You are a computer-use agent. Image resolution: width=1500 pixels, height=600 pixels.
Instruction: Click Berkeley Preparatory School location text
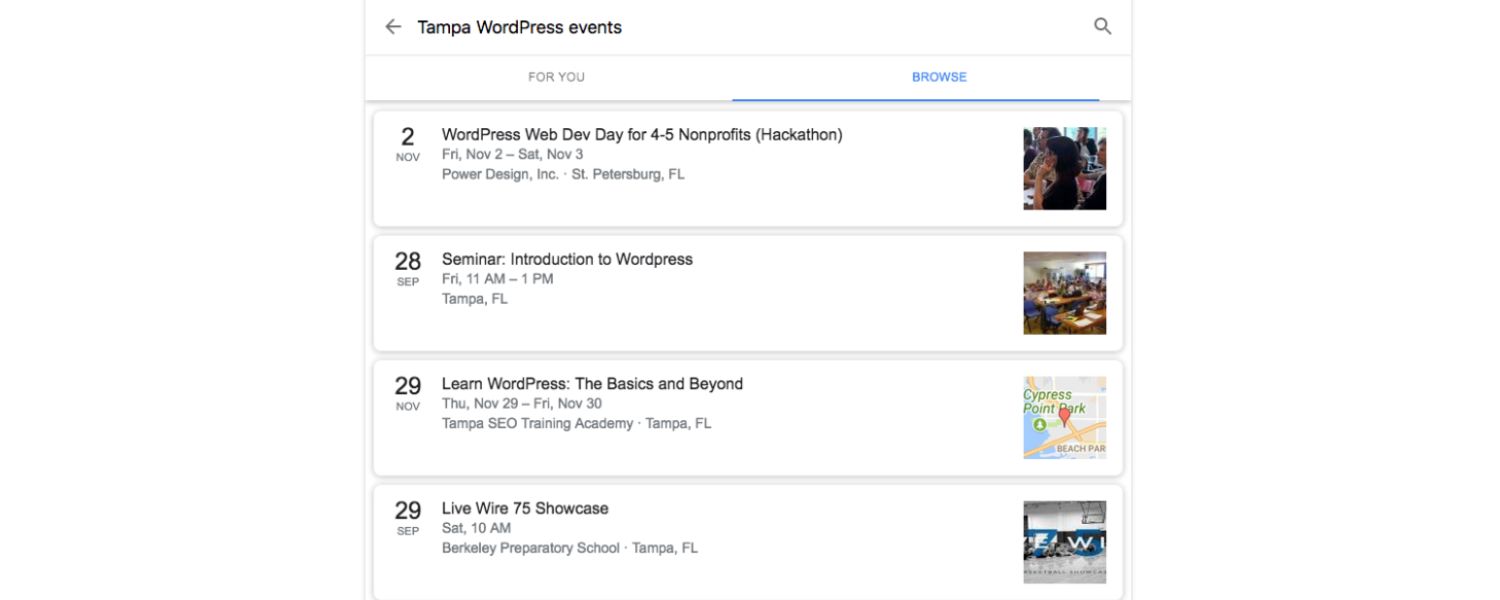[x=569, y=548]
